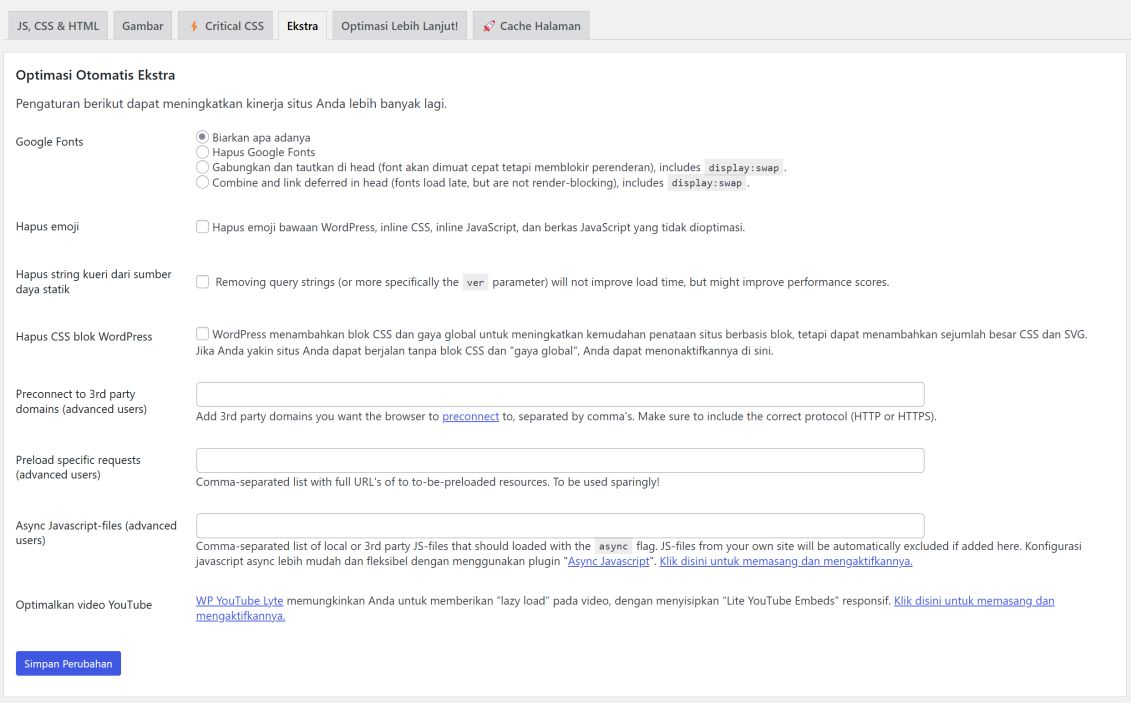The width and height of the screenshot is (1131, 703).
Task: Click the Simpan Perubahan button
Action: pos(68,663)
